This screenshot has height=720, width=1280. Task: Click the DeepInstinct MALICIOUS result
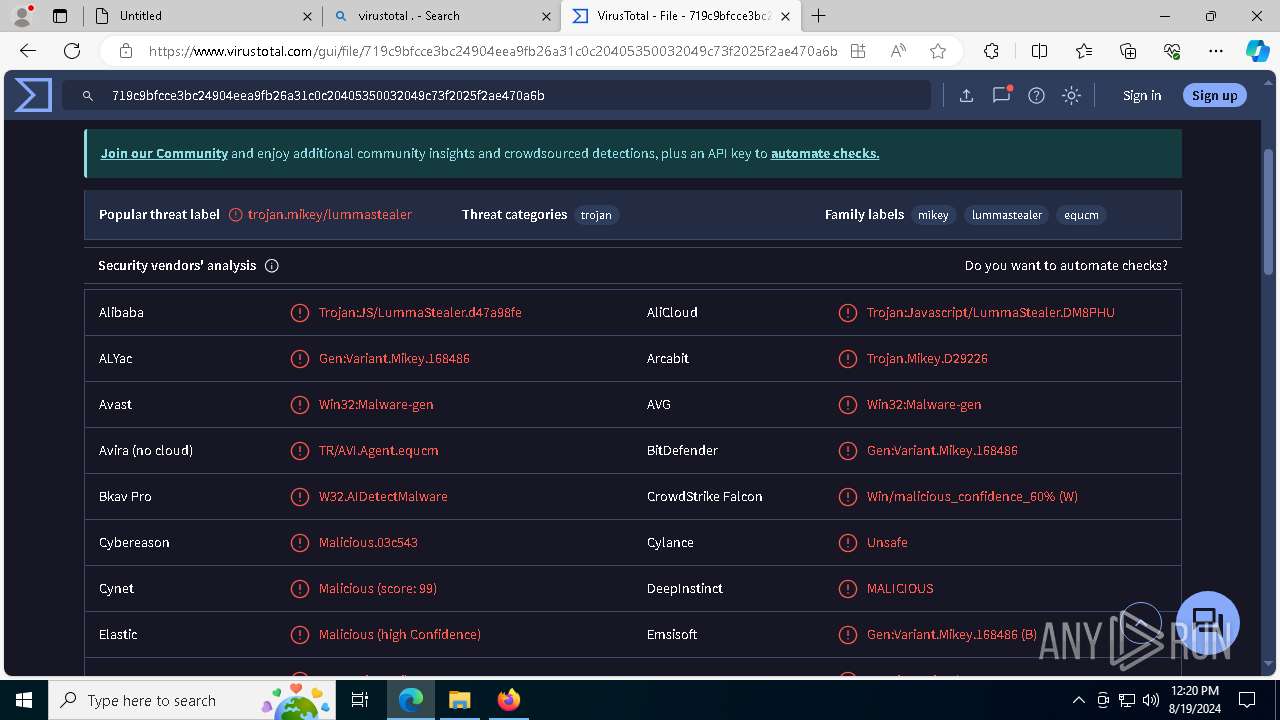point(900,589)
